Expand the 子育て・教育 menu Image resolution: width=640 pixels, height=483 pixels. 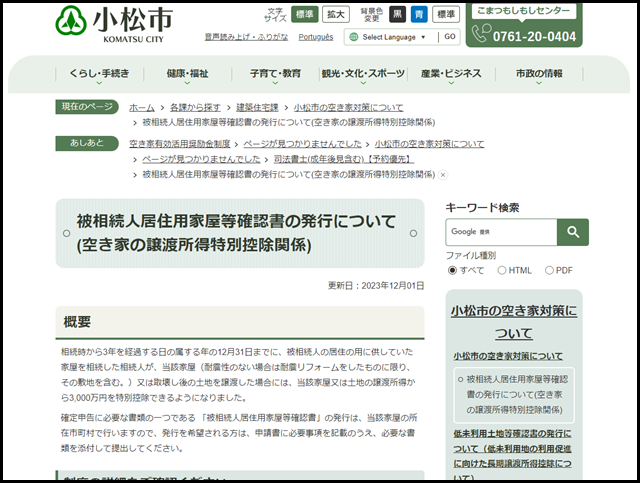click(275, 74)
